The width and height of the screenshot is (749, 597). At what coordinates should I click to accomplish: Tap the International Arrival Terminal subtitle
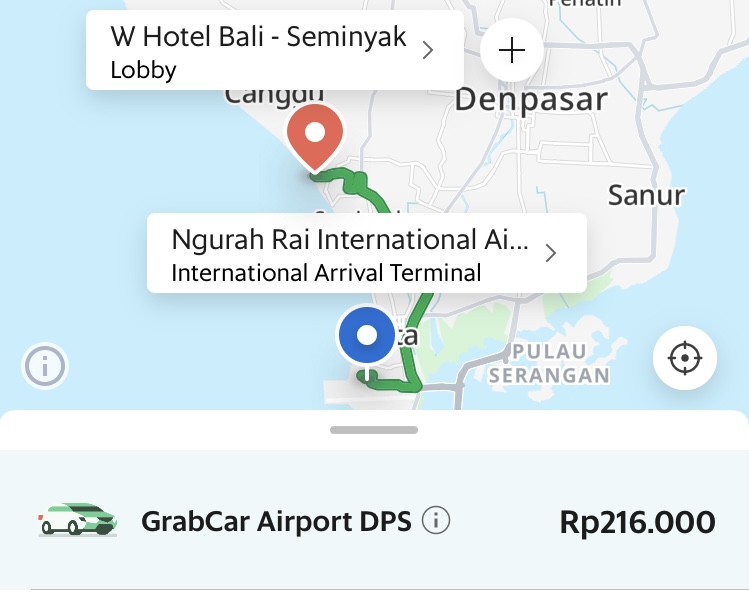point(326,273)
